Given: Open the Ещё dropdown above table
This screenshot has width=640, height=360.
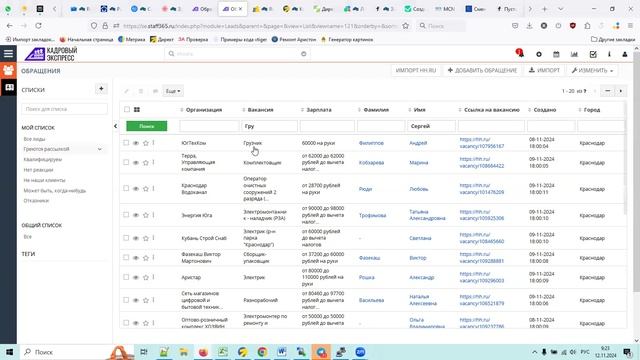Looking at the screenshot, I should point(173,91).
